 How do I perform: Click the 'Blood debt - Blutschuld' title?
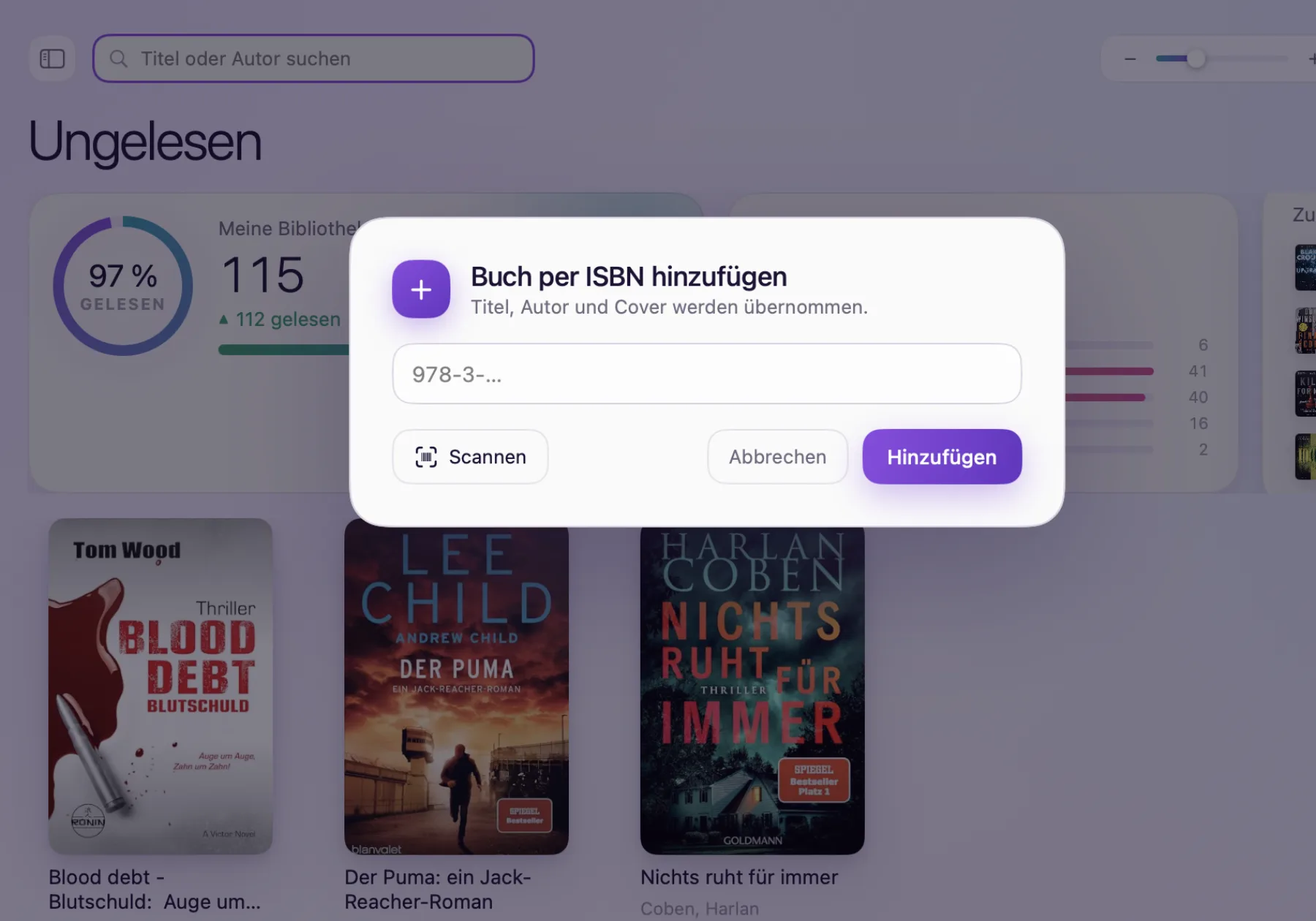(155, 889)
